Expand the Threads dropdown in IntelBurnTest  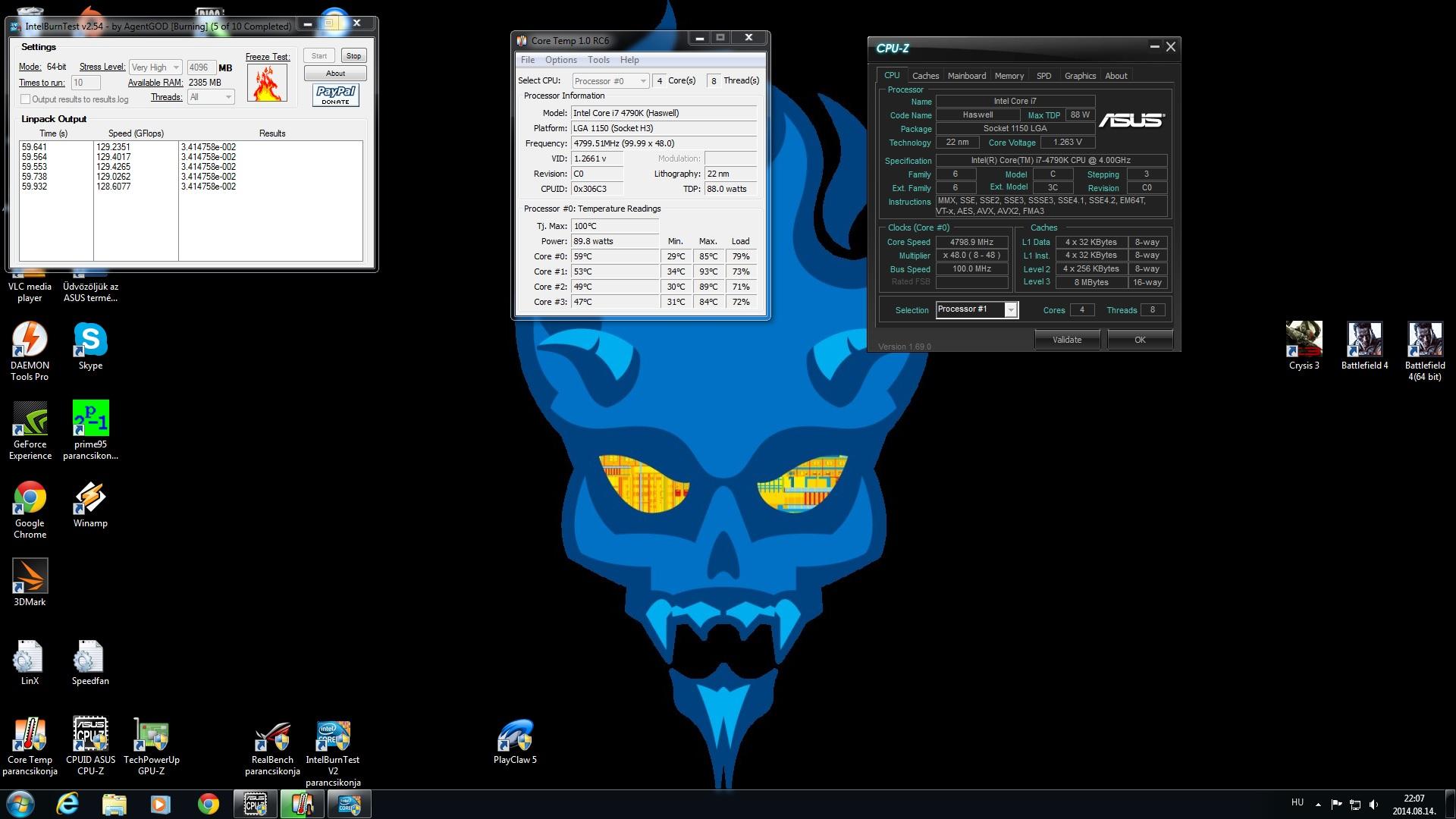click(x=211, y=97)
